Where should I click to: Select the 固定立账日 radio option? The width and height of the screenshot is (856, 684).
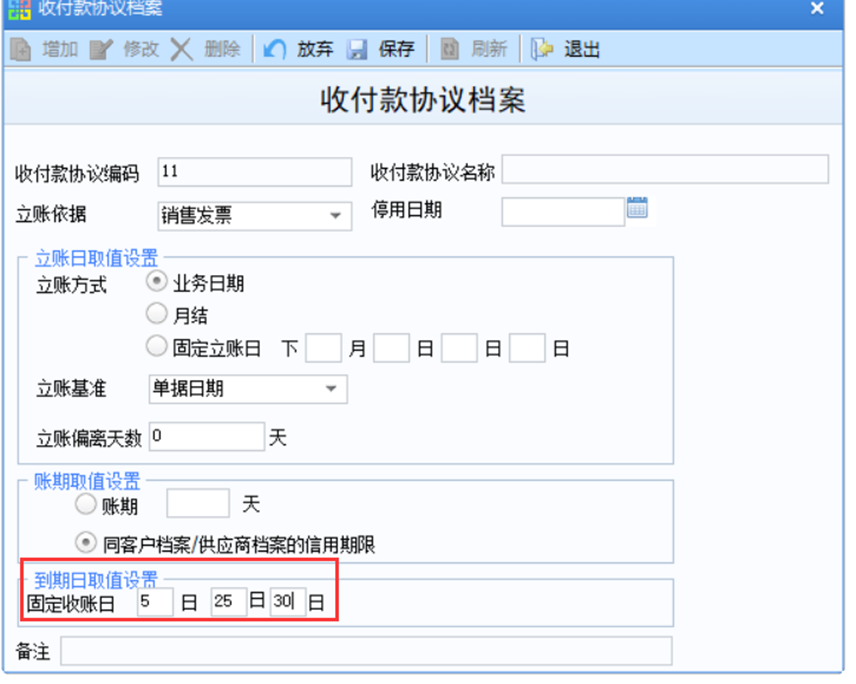click(x=157, y=346)
